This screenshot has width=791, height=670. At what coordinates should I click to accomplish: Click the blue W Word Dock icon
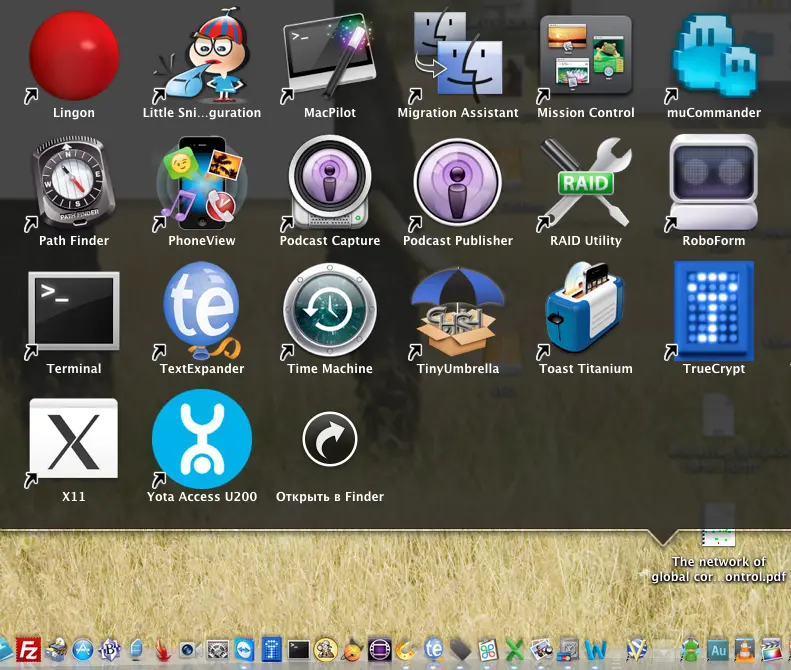click(596, 650)
